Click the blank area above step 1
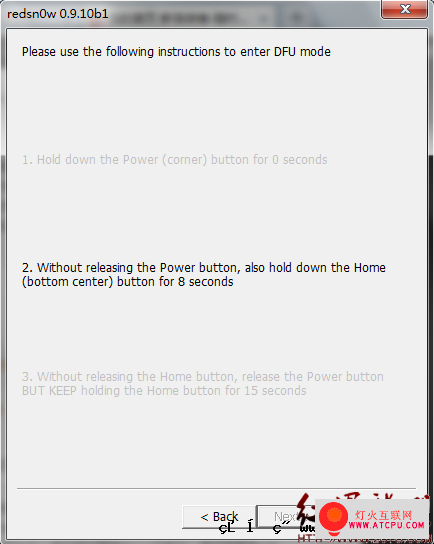The image size is (434, 544). click(217, 104)
